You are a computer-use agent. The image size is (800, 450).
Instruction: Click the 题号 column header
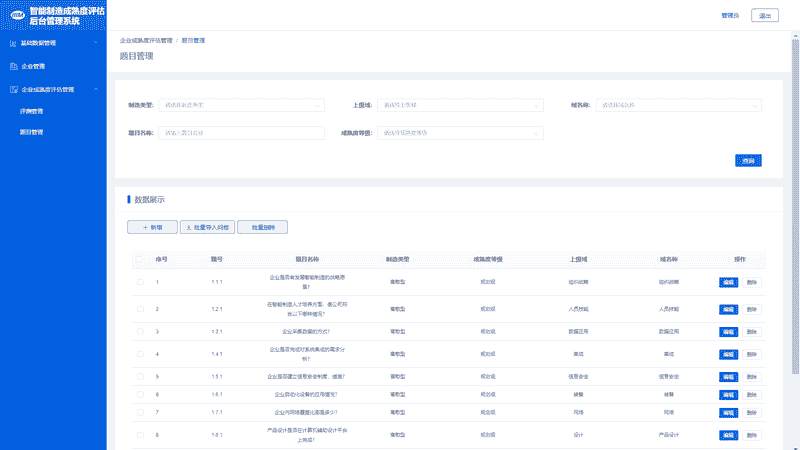click(217, 259)
